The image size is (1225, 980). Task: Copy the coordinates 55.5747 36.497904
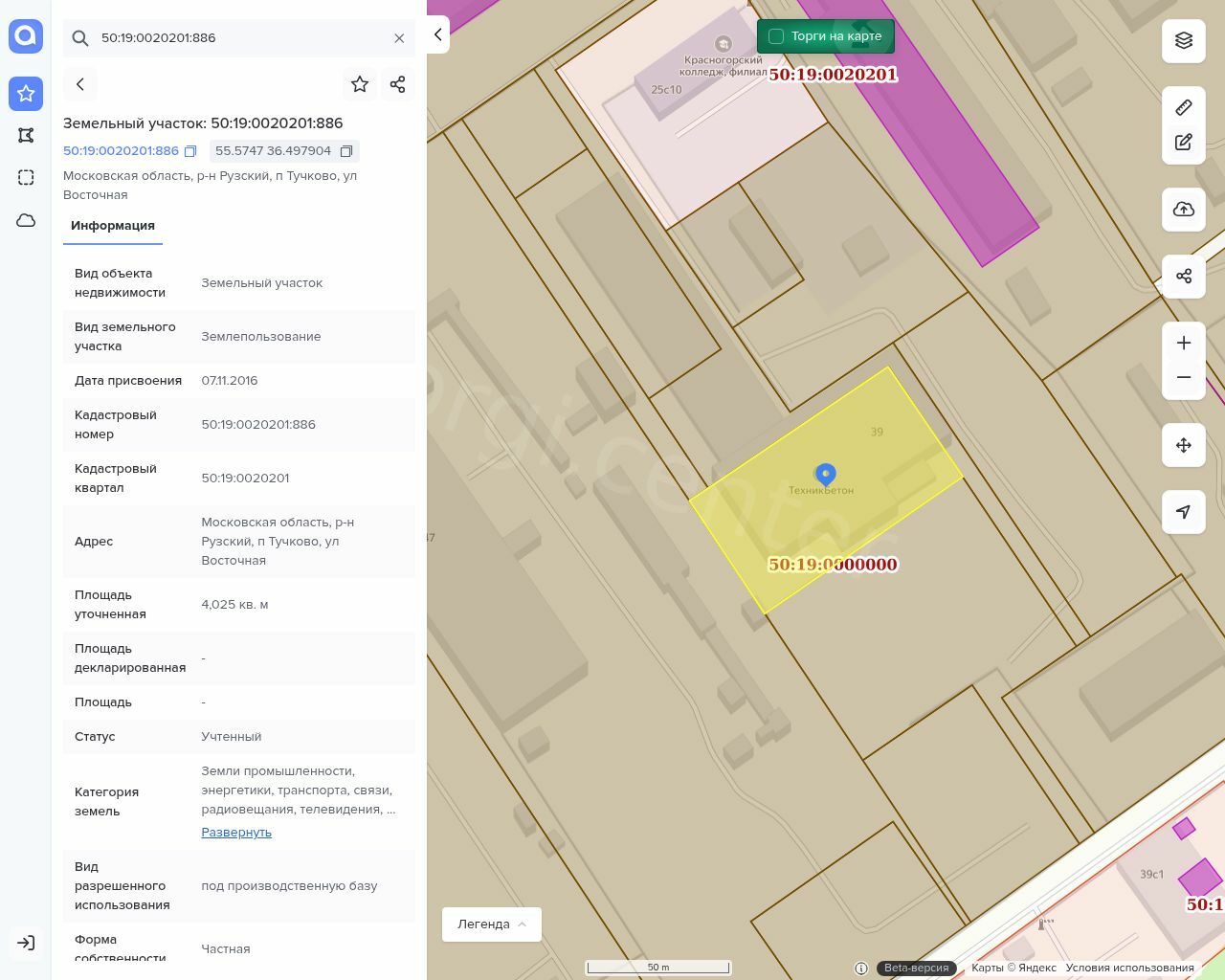(x=346, y=151)
